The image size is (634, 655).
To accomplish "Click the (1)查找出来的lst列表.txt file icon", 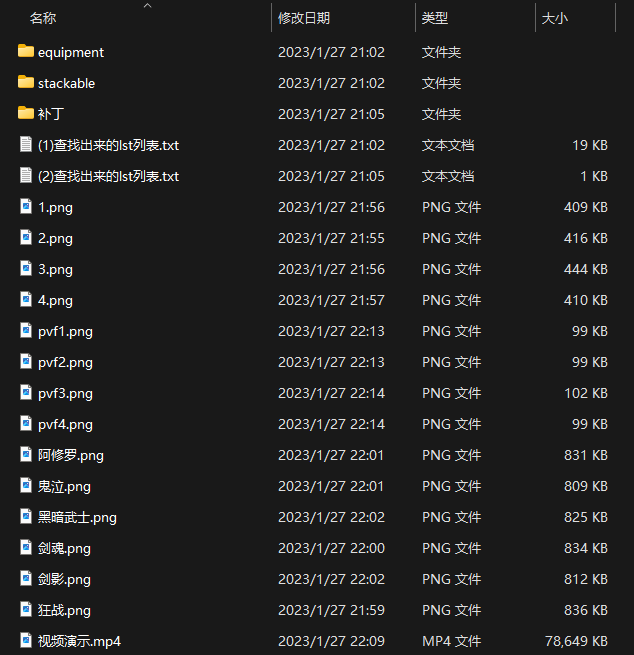I will point(26,144).
